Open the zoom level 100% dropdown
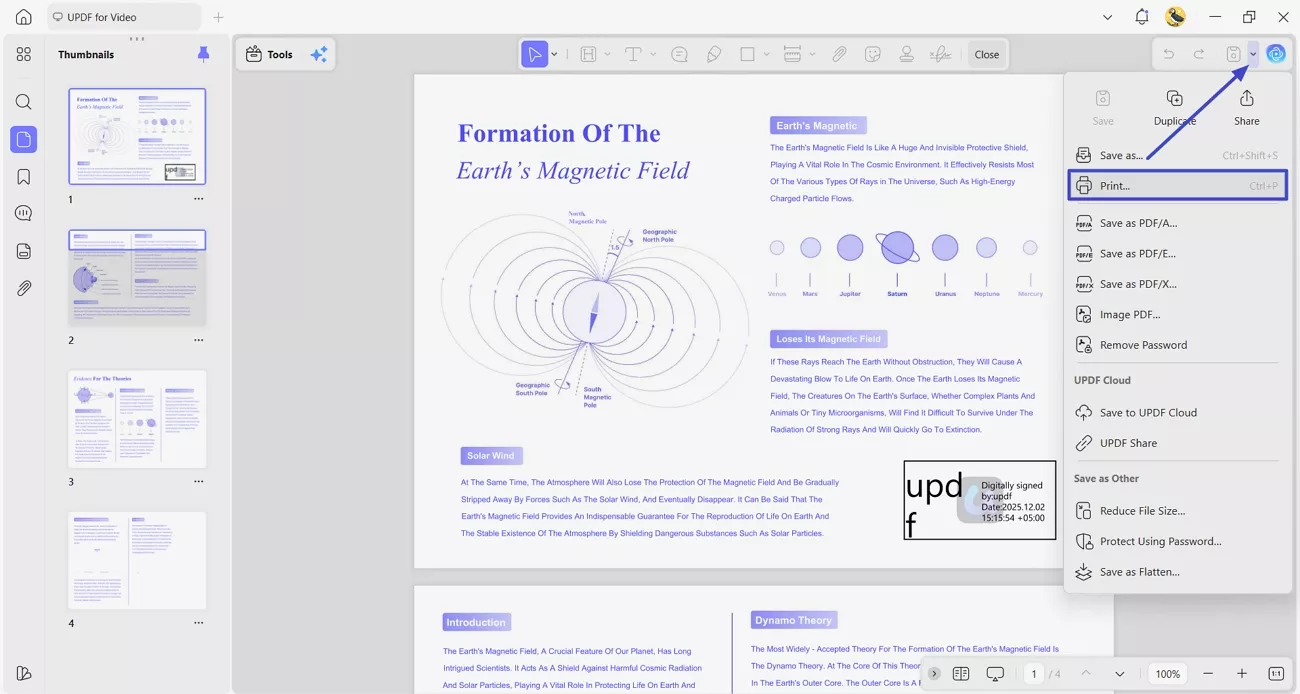This screenshot has width=1300, height=694. (1168, 674)
